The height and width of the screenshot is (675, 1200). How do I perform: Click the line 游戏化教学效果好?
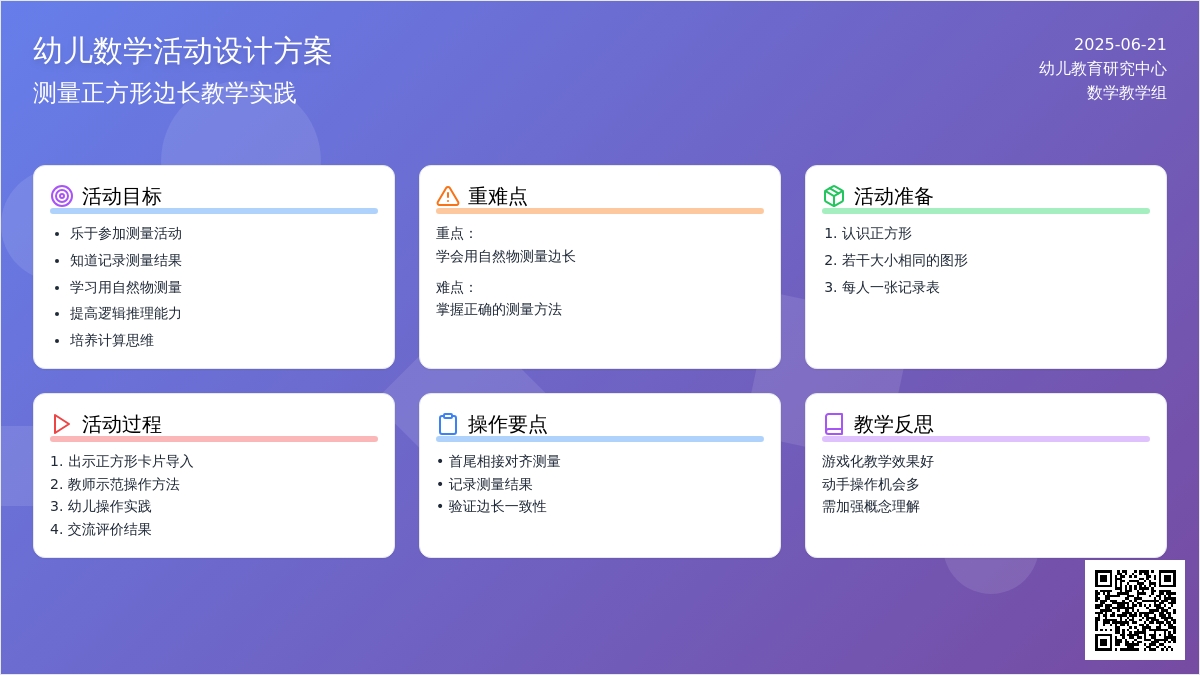click(x=878, y=461)
